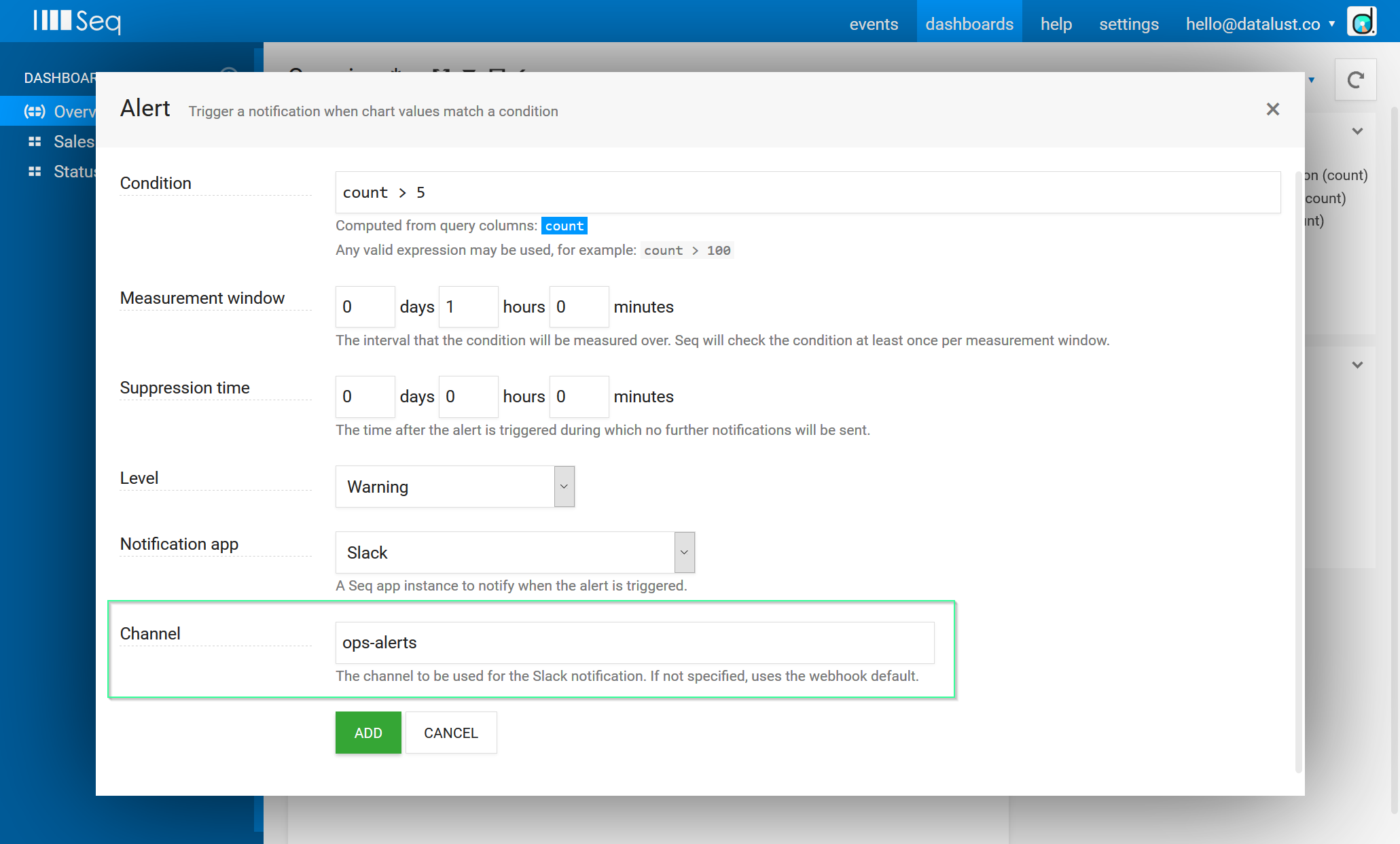Open the help menu item
The height and width of the screenshot is (844, 1400).
point(1056,24)
